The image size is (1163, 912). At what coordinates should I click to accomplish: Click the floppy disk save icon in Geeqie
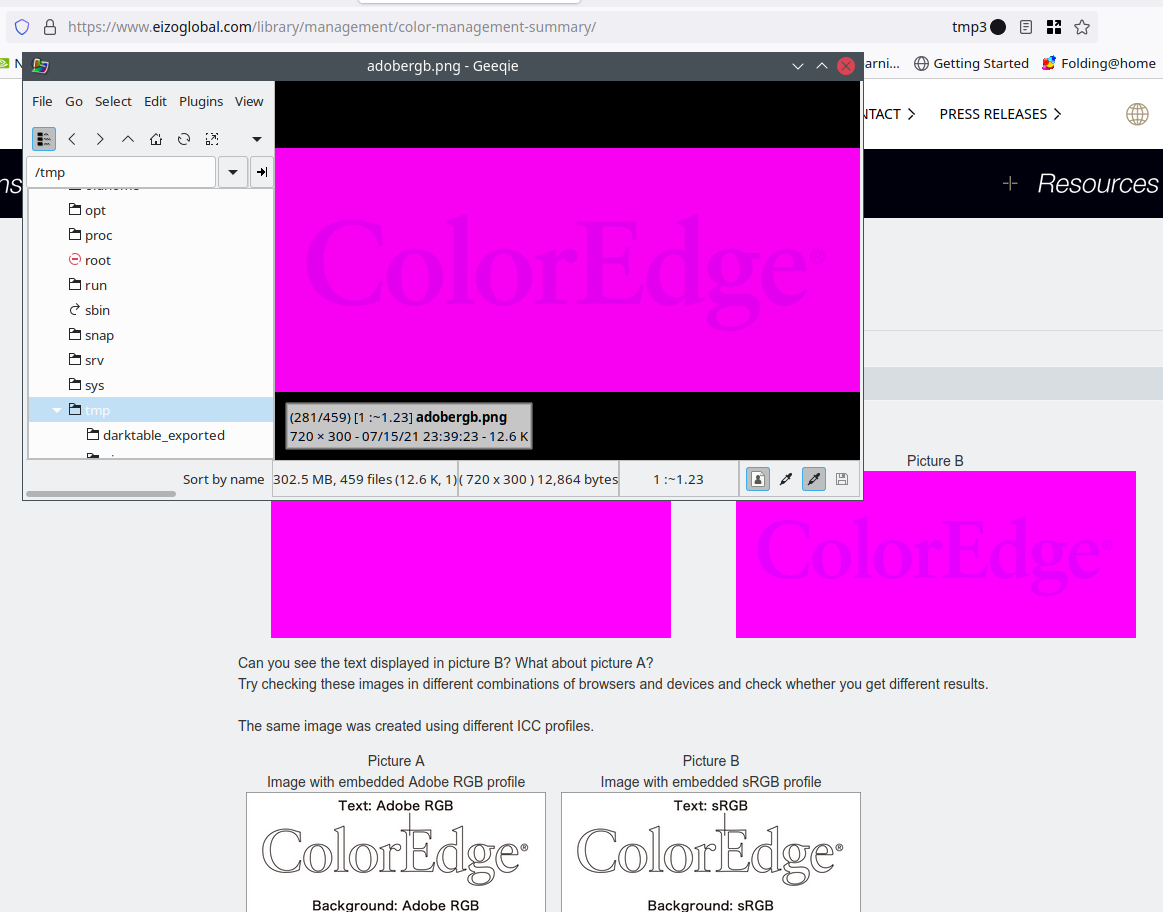pos(842,479)
